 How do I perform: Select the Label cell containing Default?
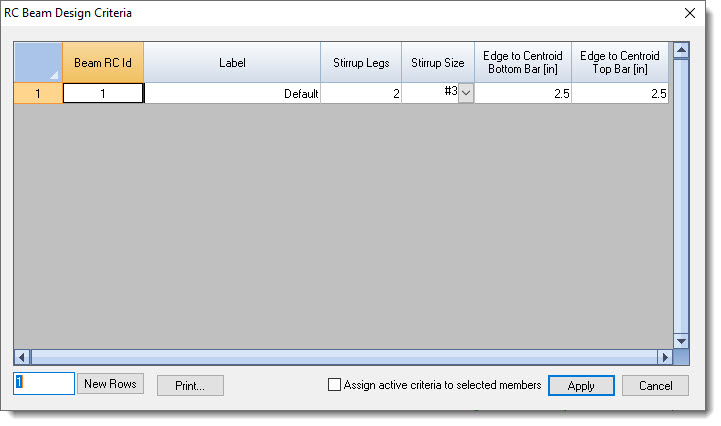(x=232, y=93)
